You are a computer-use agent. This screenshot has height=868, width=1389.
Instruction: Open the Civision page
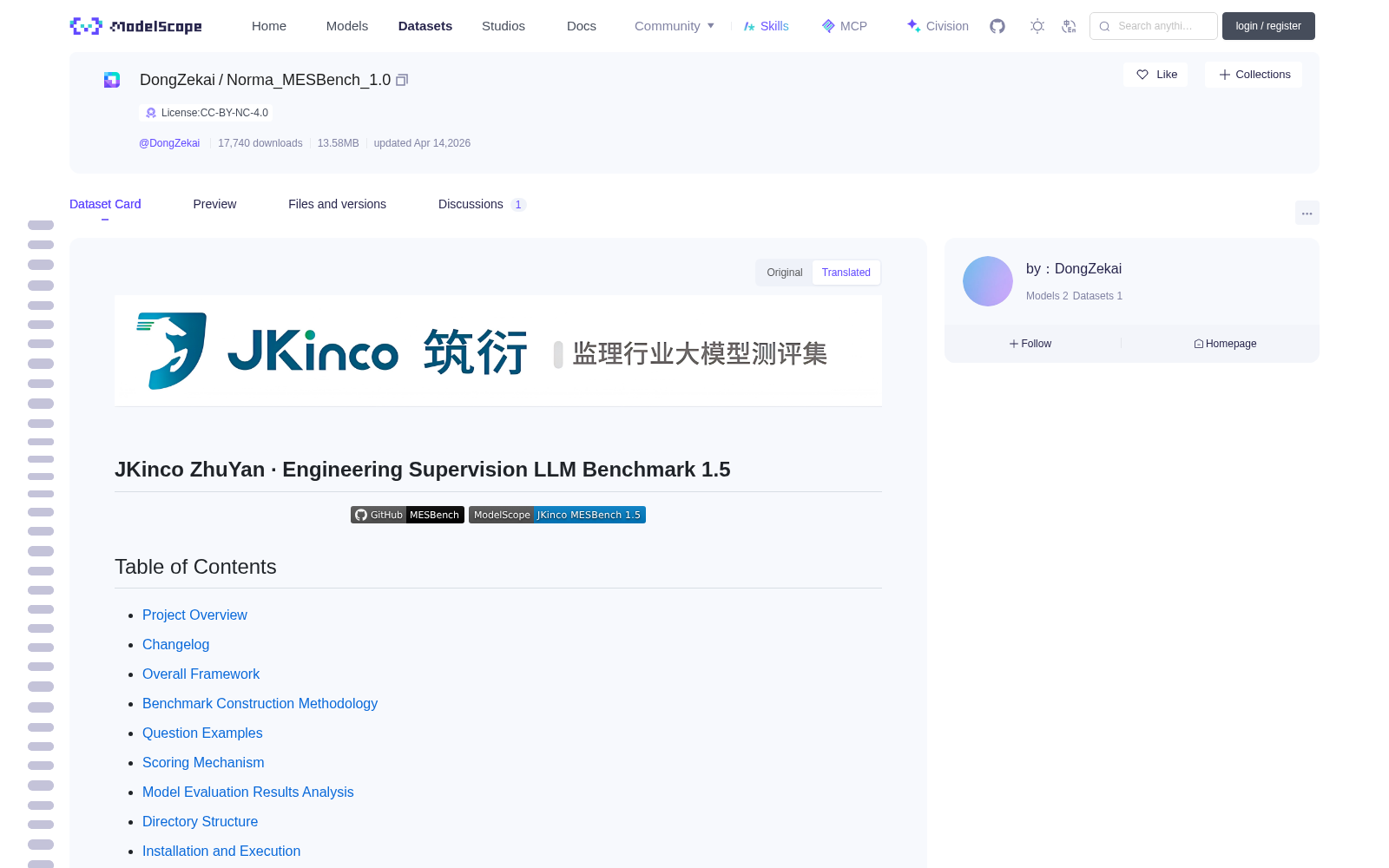point(938,26)
